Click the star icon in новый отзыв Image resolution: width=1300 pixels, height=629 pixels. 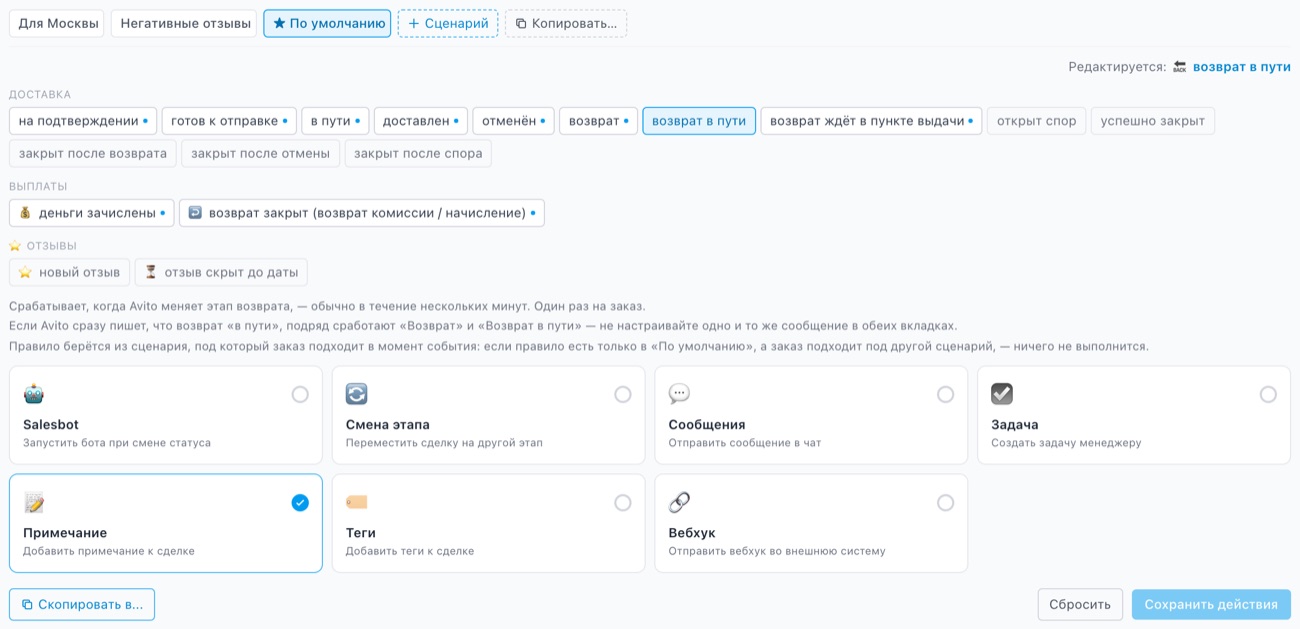pyautogui.click(x=26, y=272)
